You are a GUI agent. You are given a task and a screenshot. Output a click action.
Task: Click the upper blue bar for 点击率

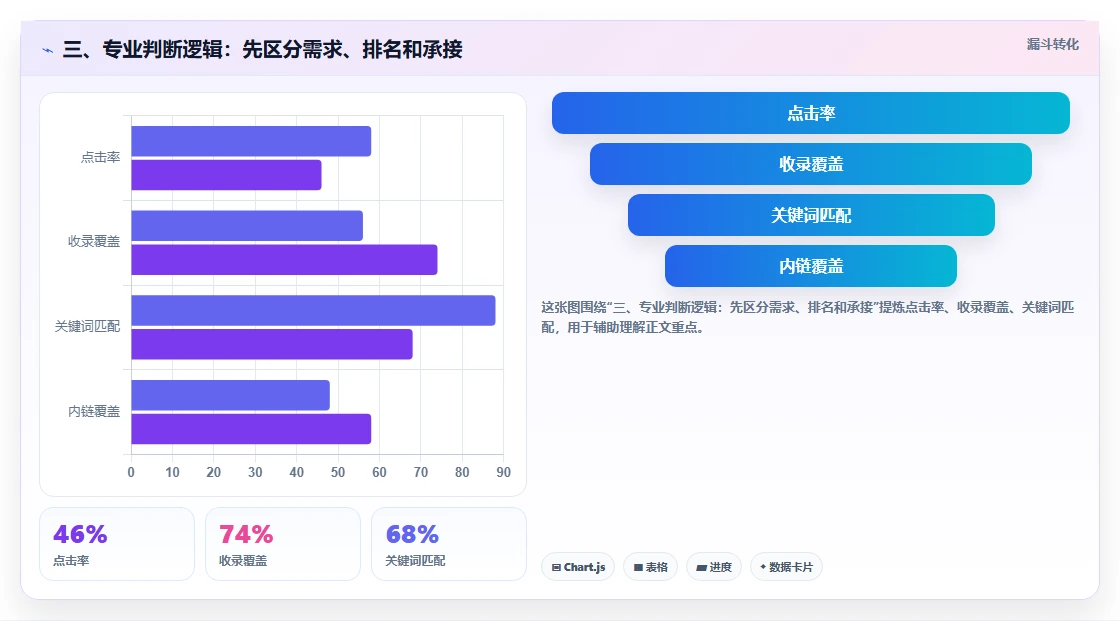coord(251,141)
